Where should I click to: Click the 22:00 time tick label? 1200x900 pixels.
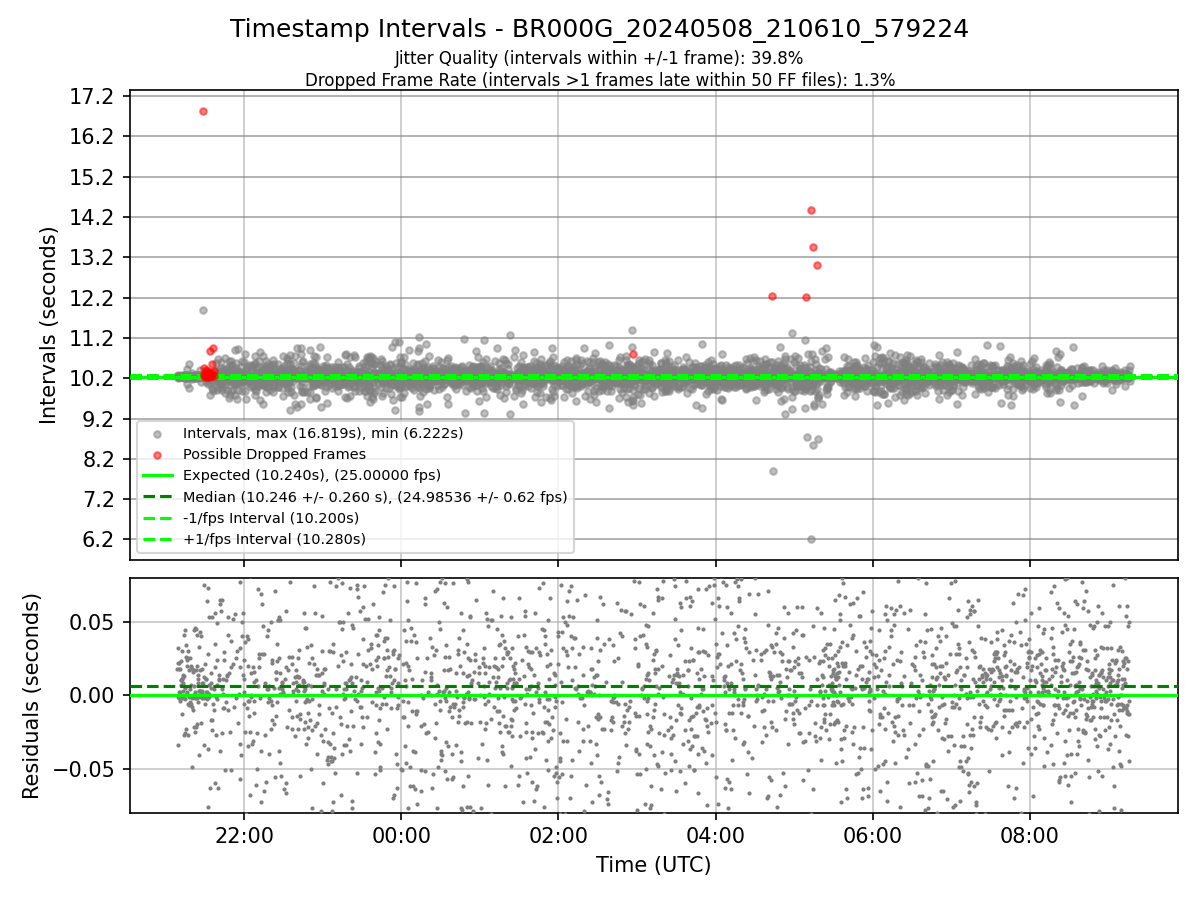244,835
